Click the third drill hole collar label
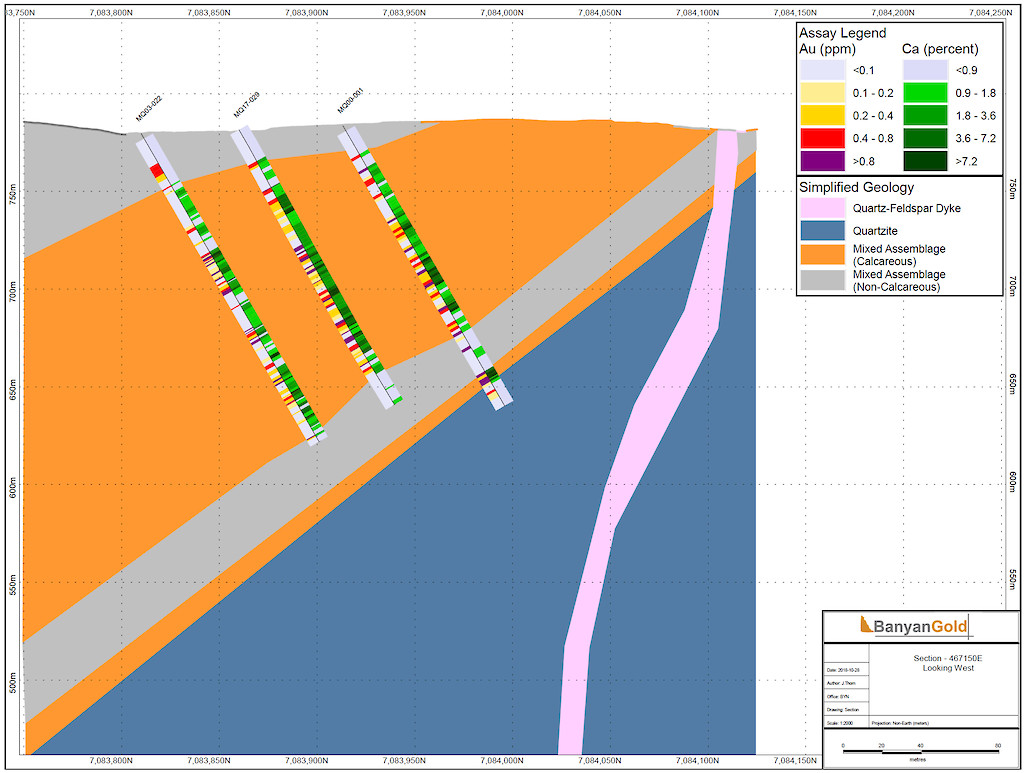 tap(349, 103)
